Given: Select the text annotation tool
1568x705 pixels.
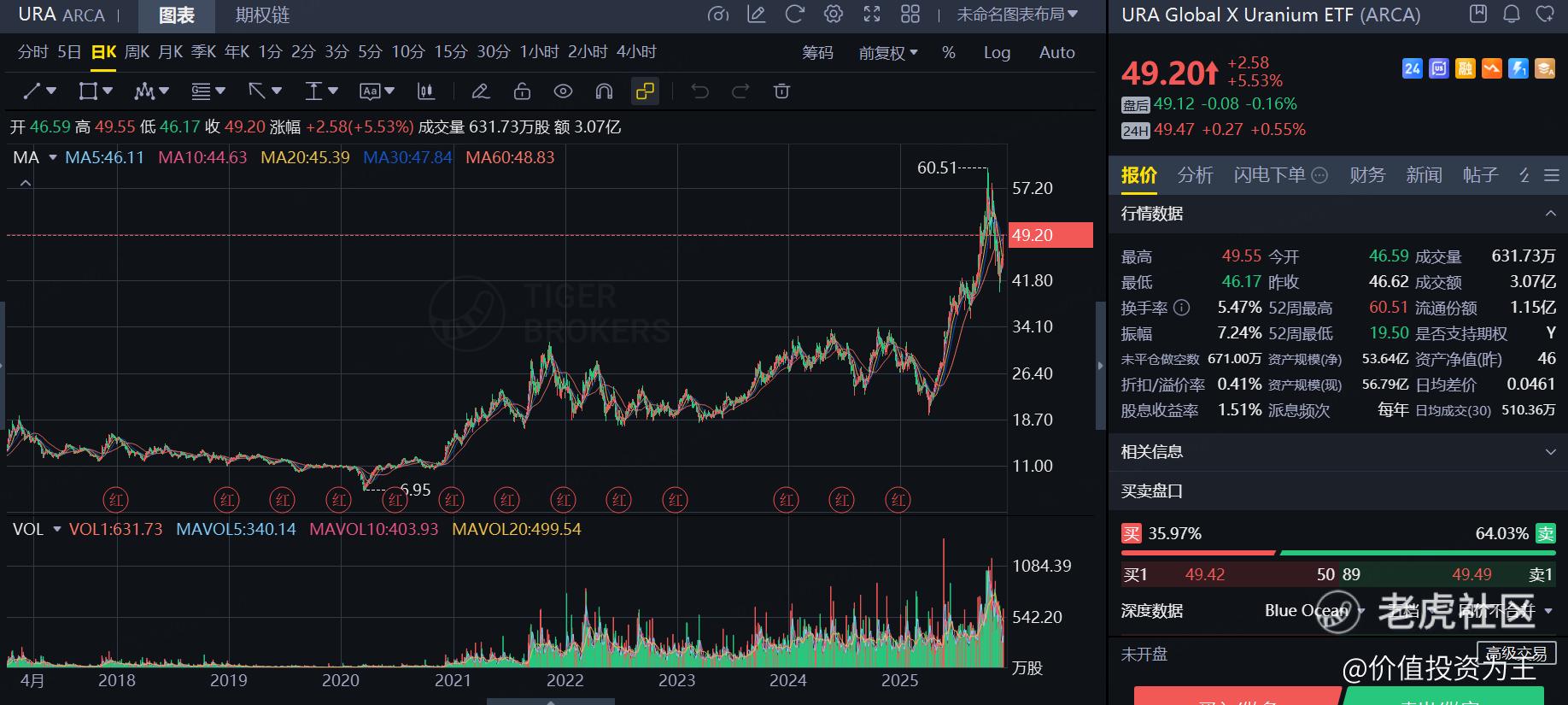Looking at the screenshot, I should tap(370, 91).
